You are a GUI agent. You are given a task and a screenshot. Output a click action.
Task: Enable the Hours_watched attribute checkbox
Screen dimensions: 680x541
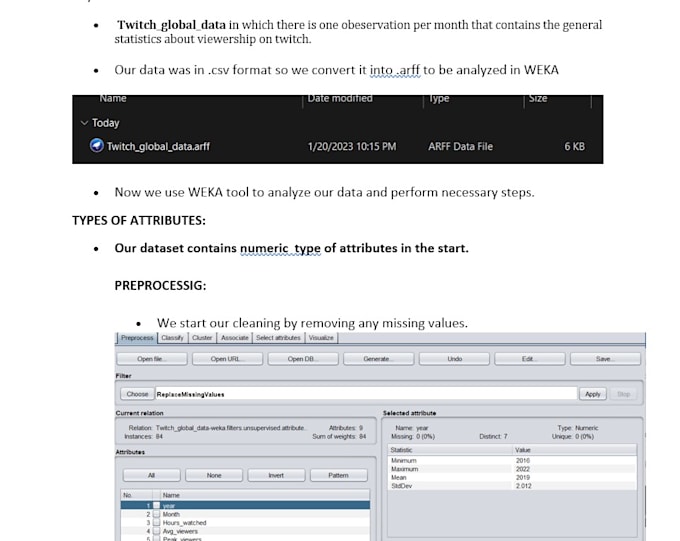[155, 523]
